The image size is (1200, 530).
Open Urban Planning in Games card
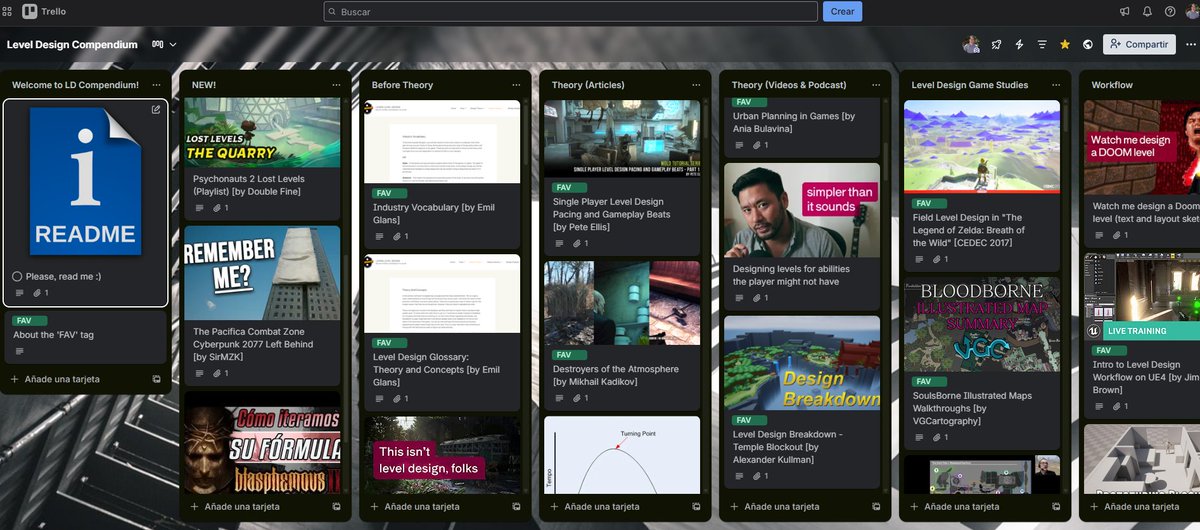click(802, 127)
